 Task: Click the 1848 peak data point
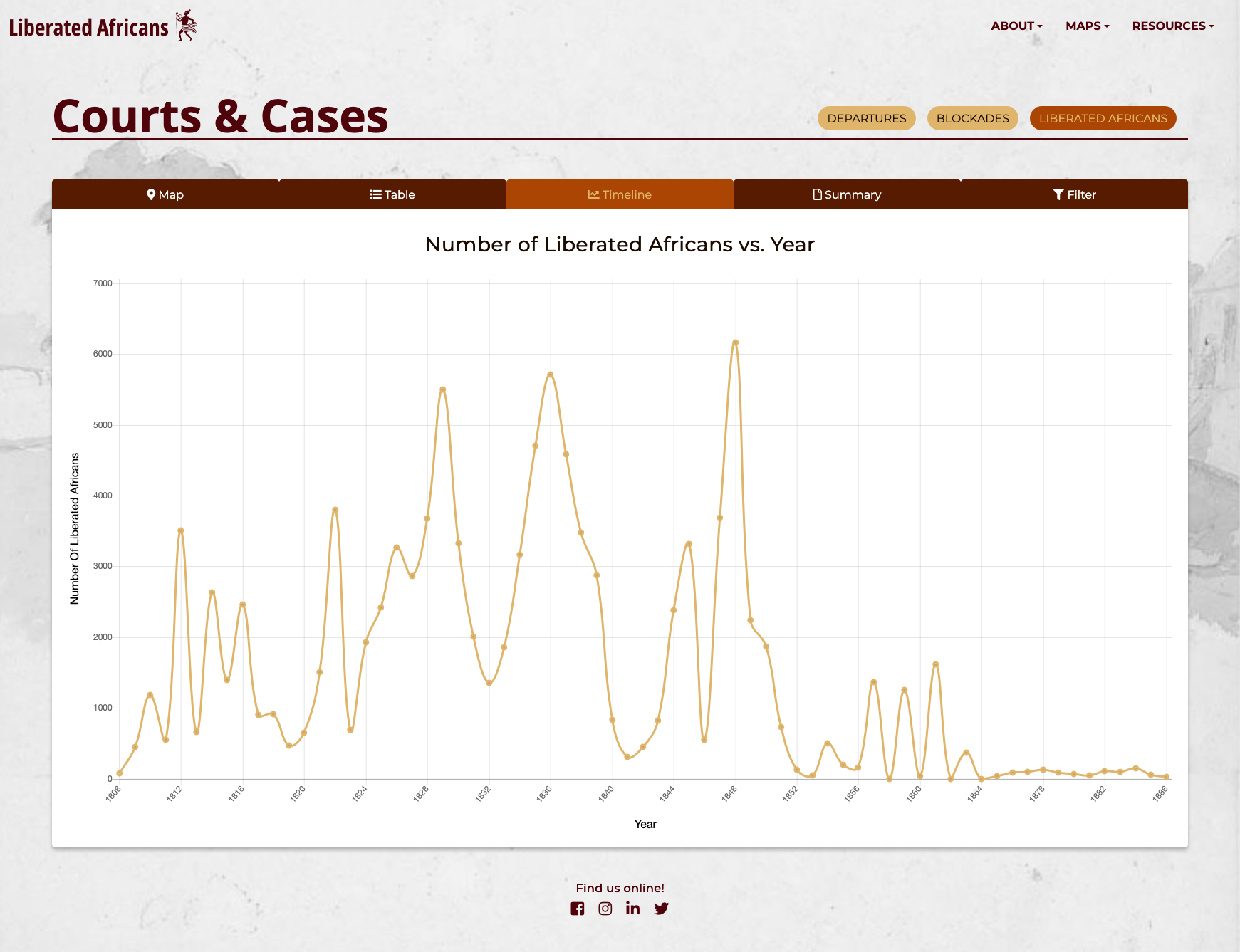pos(735,342)
